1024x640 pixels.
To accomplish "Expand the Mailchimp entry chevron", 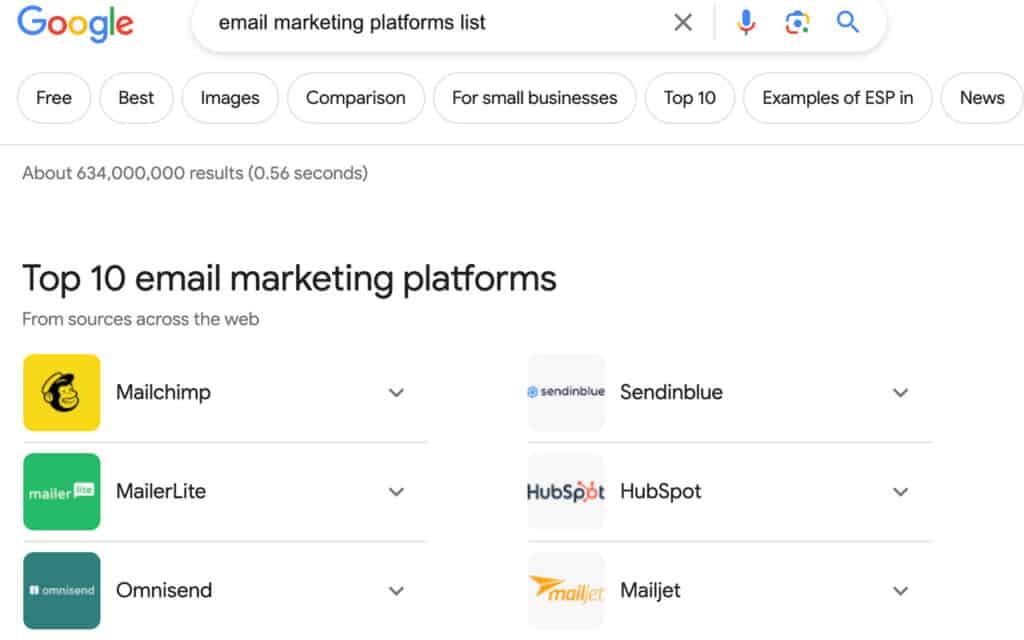I will tap(396, 392).
